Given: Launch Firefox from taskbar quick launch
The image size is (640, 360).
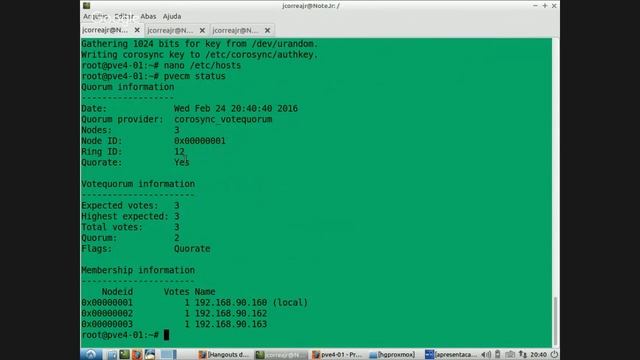Looking at the screenshot, I should (137, 354).
